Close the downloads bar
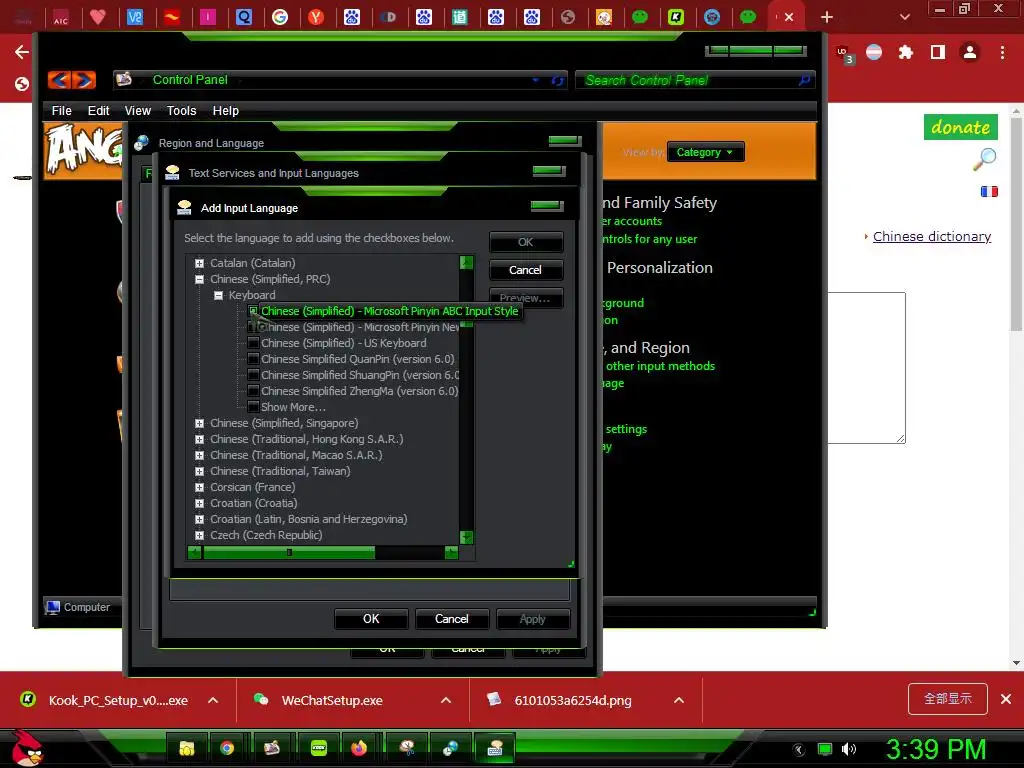The height and width of the screenshot is (768, 1024). coord(1006,699)
